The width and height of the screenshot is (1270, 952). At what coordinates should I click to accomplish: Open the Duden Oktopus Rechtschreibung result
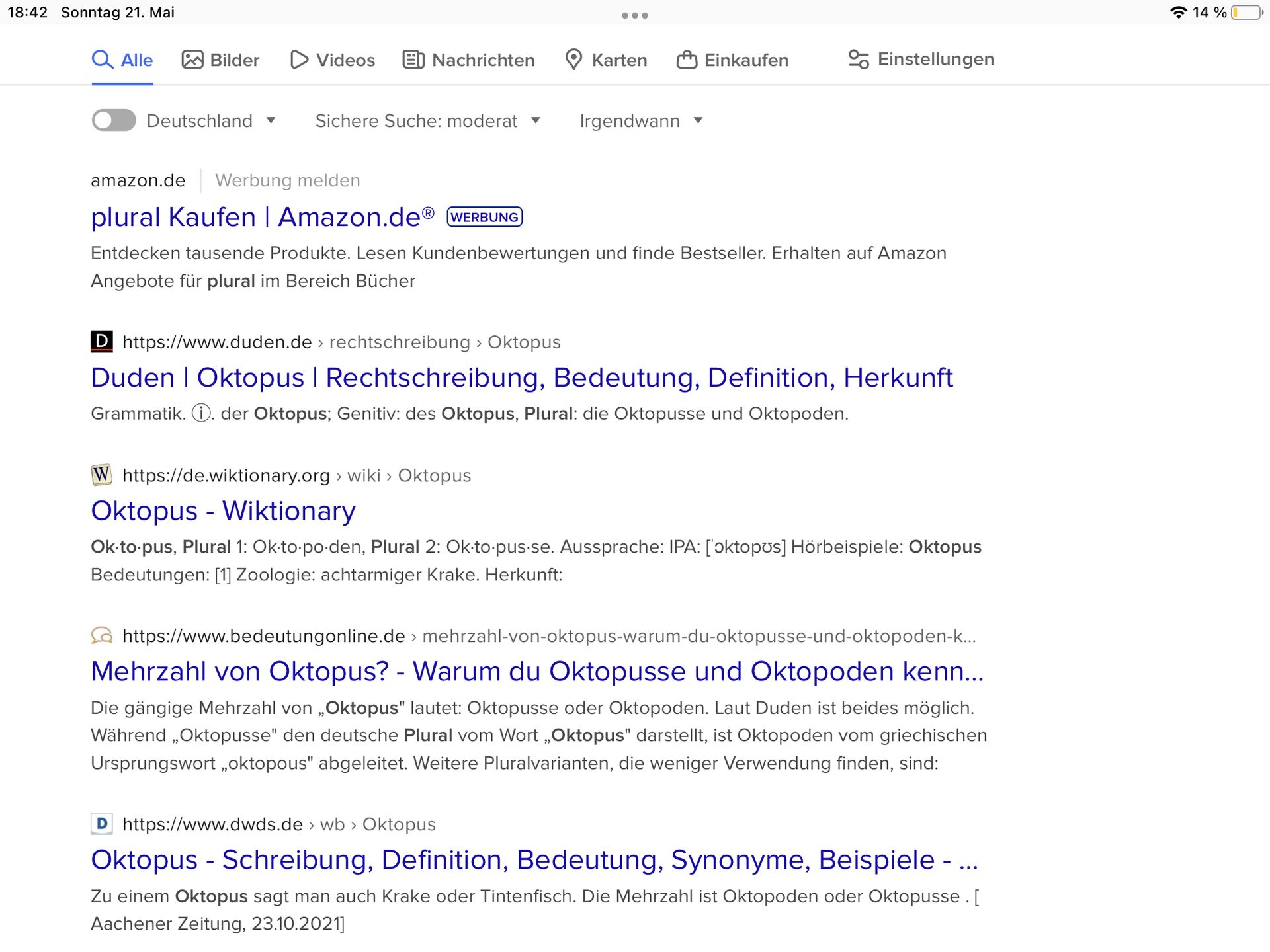click(521, 377)
